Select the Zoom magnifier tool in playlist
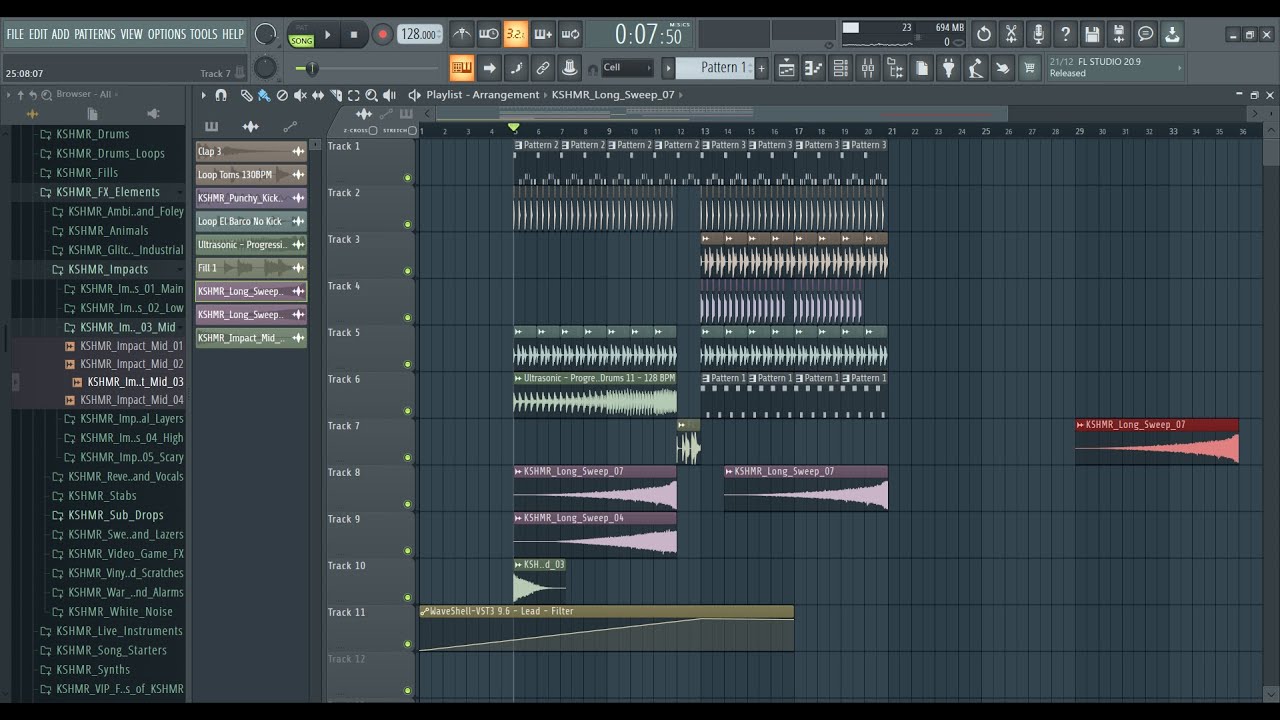1280x720 pixels. [372, 95]
